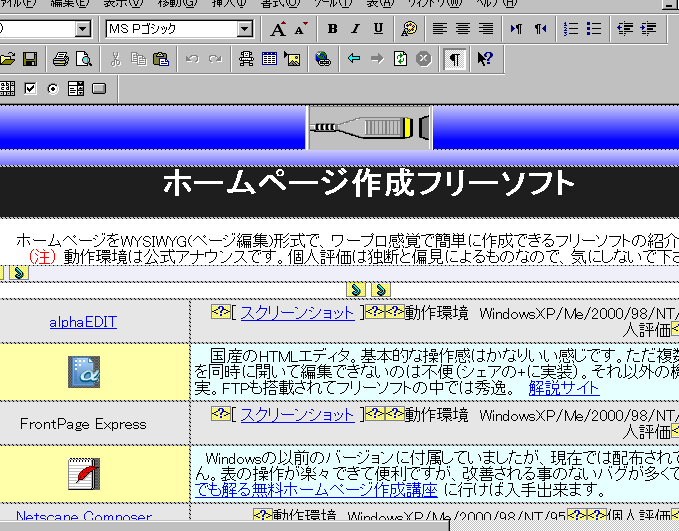This screenshot has height=531, width=679.
Task: Expand the paragraph style dropdown list
Action: [82, 29]
